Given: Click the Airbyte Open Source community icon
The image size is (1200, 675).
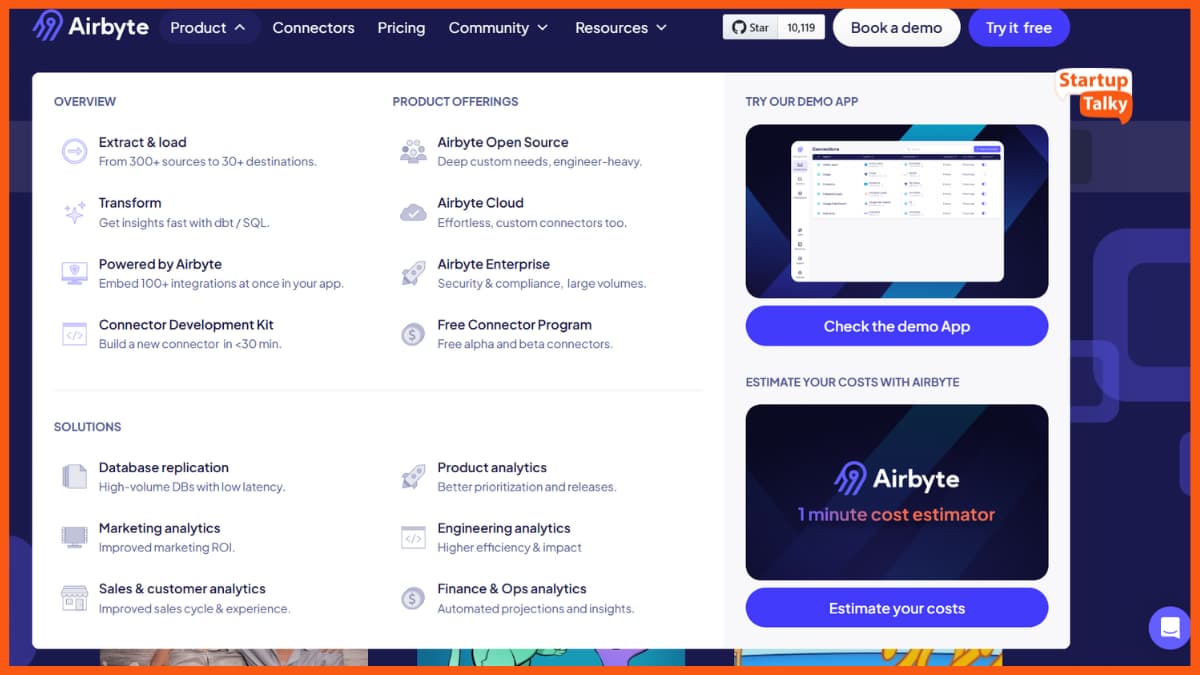Looking at the screenshot, I should pyautogui.click(x=413, y=152).
